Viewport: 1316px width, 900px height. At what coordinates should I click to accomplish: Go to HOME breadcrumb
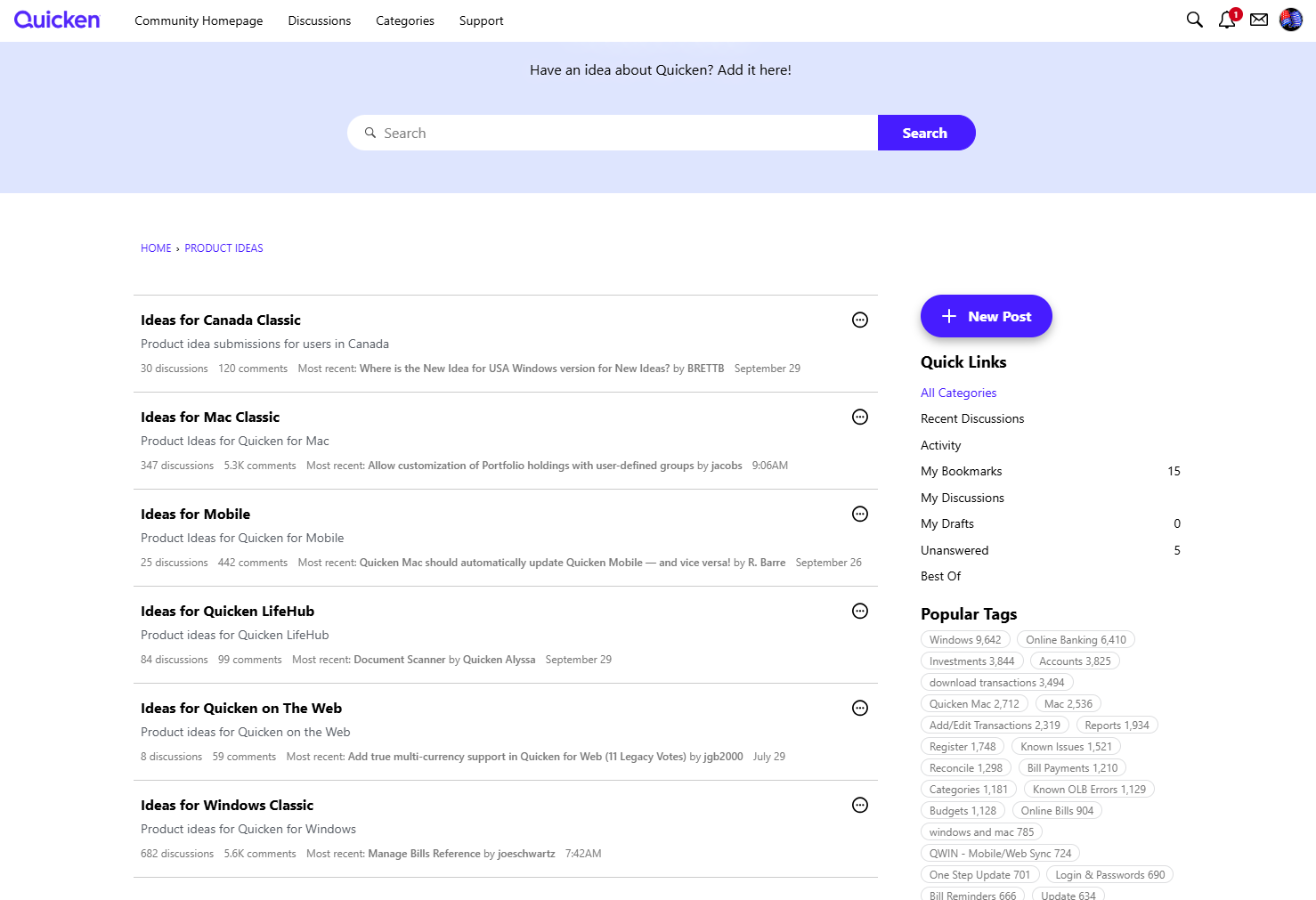coord(156,248)
